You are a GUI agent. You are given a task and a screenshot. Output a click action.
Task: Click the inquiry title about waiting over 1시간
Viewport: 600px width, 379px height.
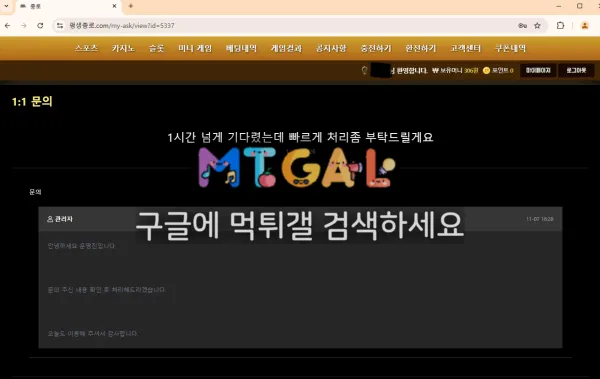click(300, 137)
